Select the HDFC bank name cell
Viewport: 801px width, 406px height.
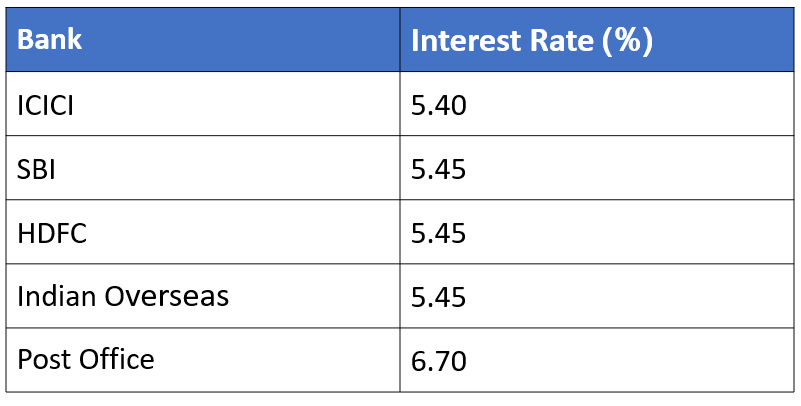pyautogui.click(x=52, y=233)
